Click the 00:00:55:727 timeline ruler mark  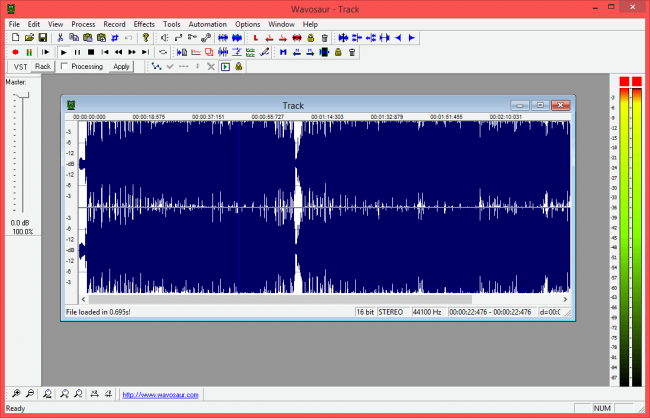(268, 117)
